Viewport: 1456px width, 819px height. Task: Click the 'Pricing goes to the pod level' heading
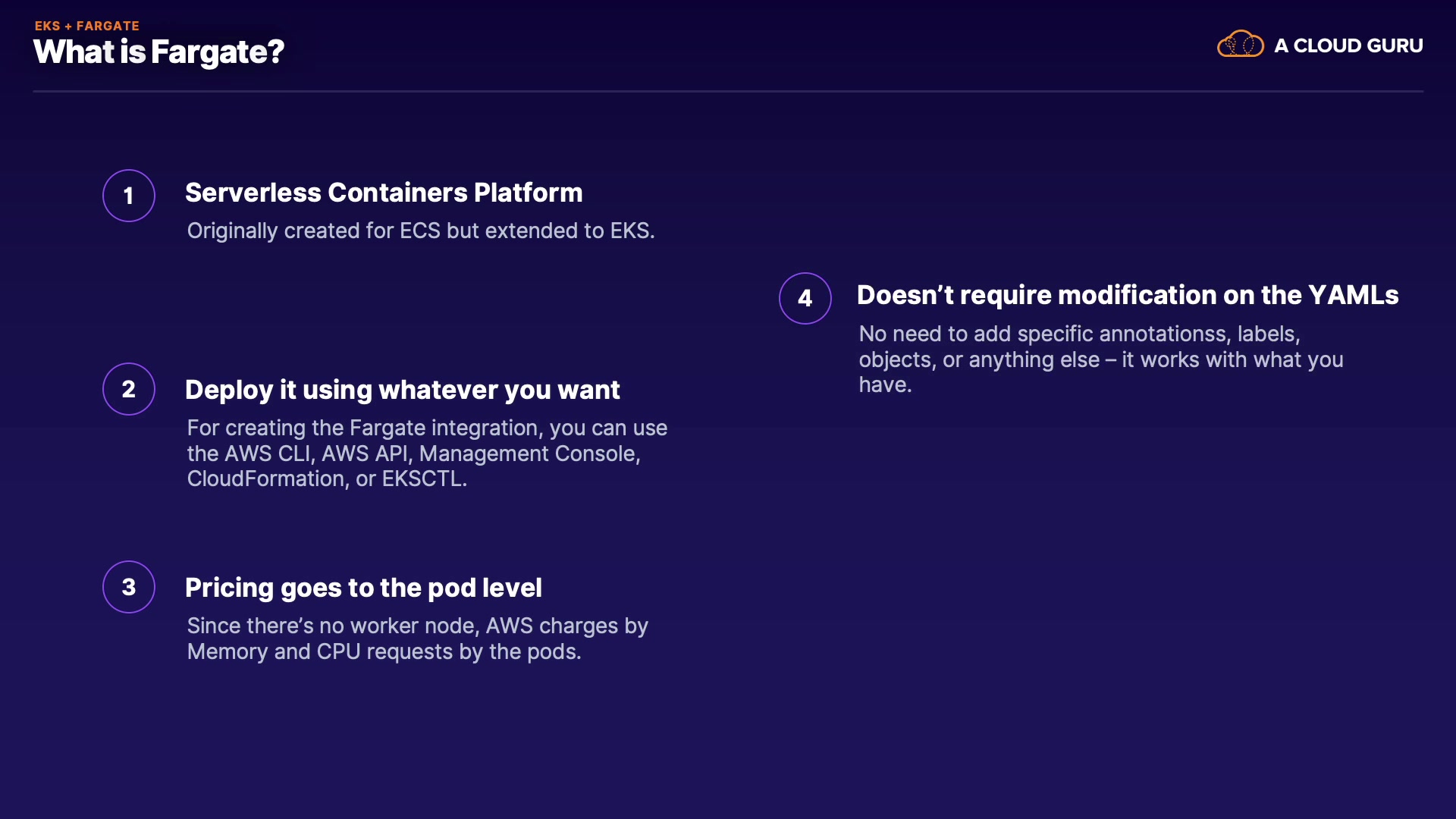click(363, 588)
